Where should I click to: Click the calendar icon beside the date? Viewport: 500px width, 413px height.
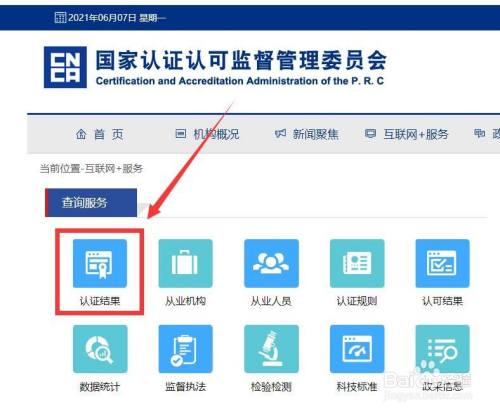click(60, 17)
